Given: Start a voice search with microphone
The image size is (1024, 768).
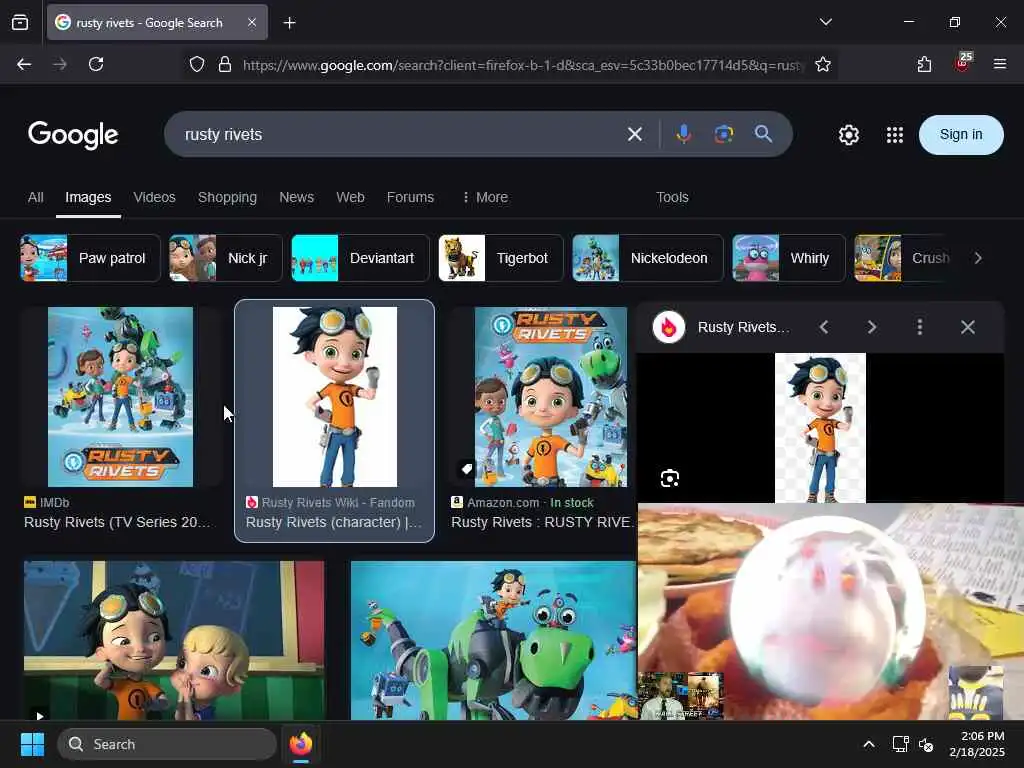Looking at the screenshot, I should click(x=684, y=135).
